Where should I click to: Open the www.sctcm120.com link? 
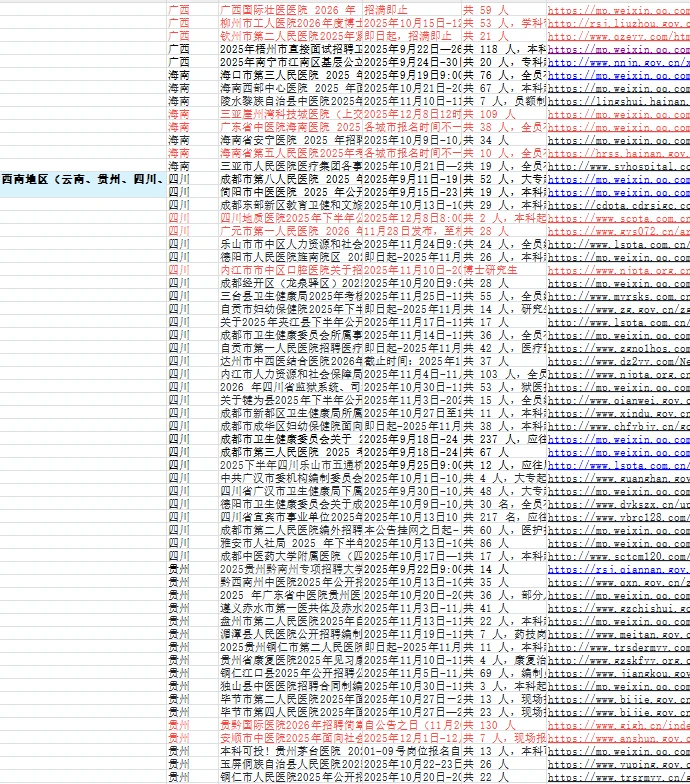point(618,556)
